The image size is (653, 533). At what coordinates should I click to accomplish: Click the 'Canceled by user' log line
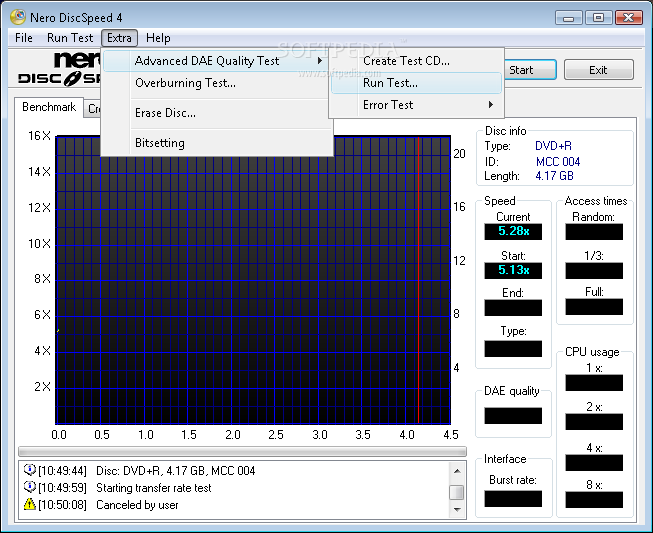(x=137, y=505)
